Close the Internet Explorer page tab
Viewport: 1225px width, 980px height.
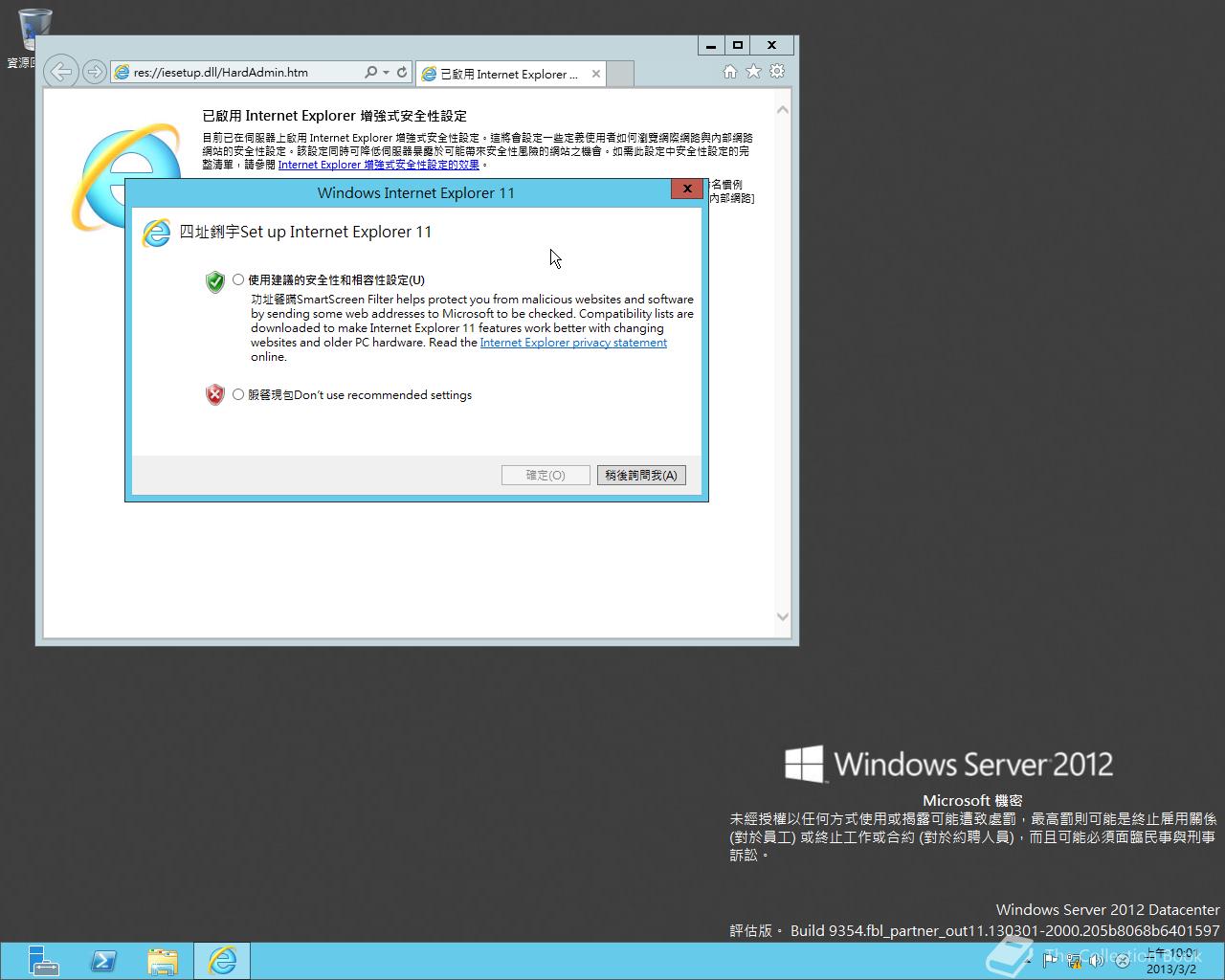pos(596,74)
